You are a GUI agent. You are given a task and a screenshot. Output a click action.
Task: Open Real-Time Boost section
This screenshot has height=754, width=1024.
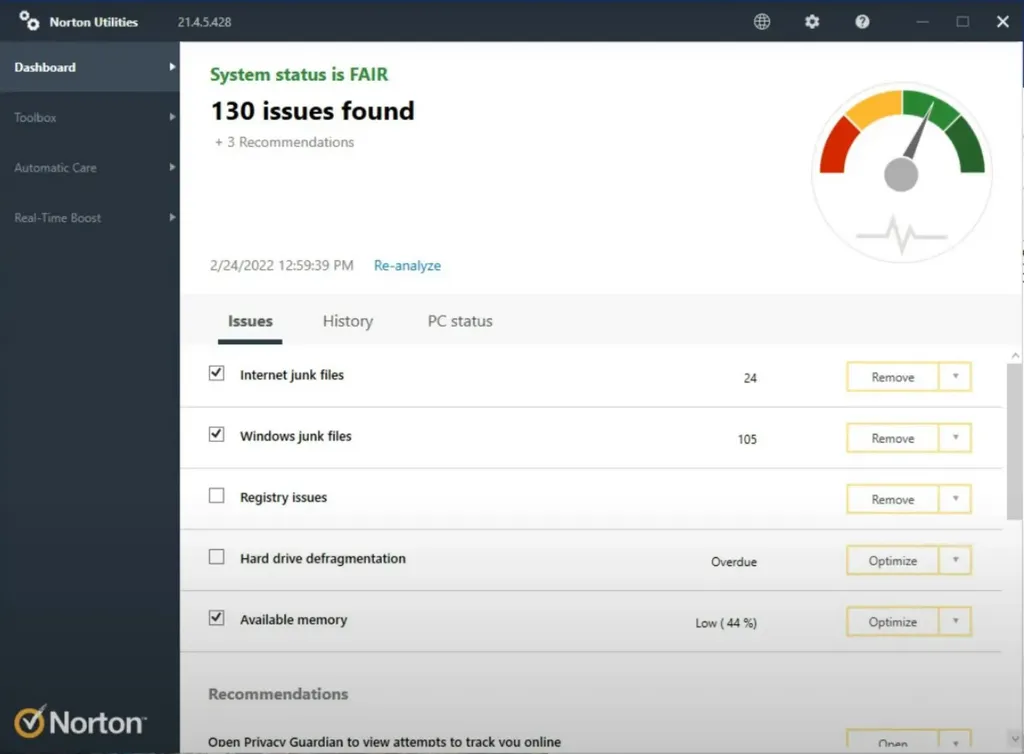click(89, 218)
